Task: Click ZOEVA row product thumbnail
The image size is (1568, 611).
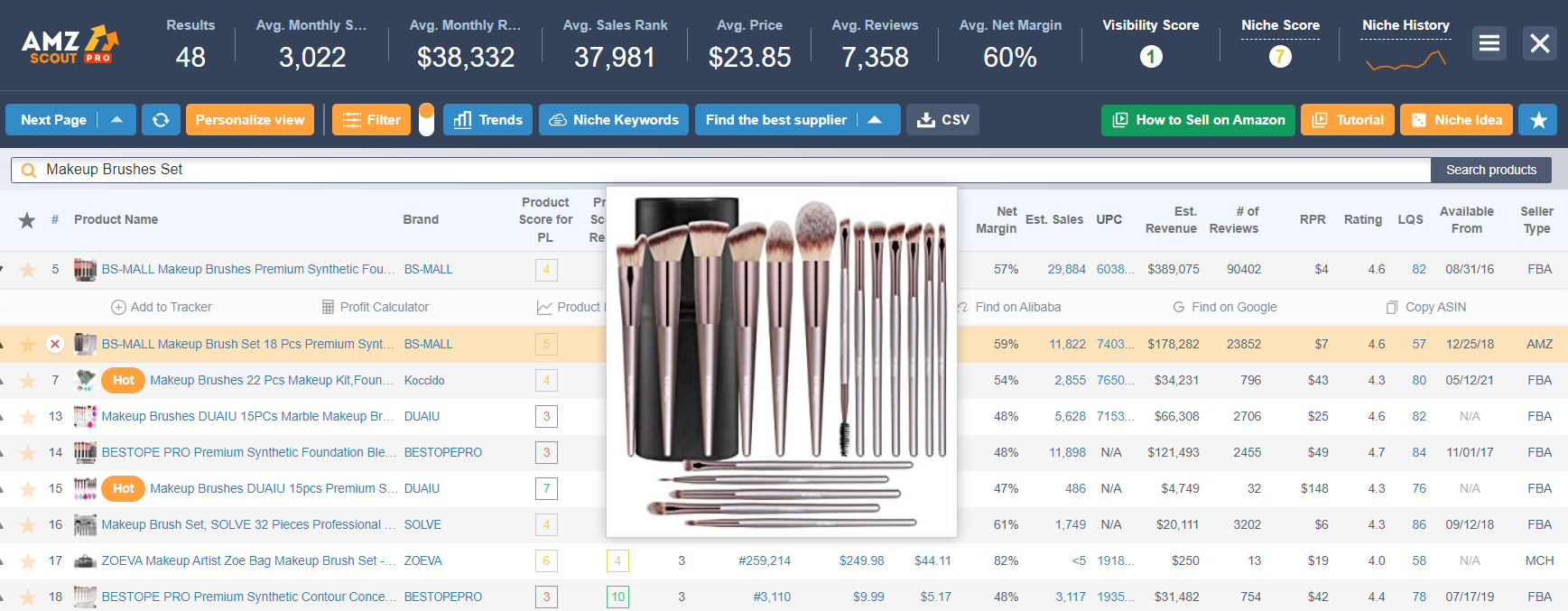Action: coord(85,560)
